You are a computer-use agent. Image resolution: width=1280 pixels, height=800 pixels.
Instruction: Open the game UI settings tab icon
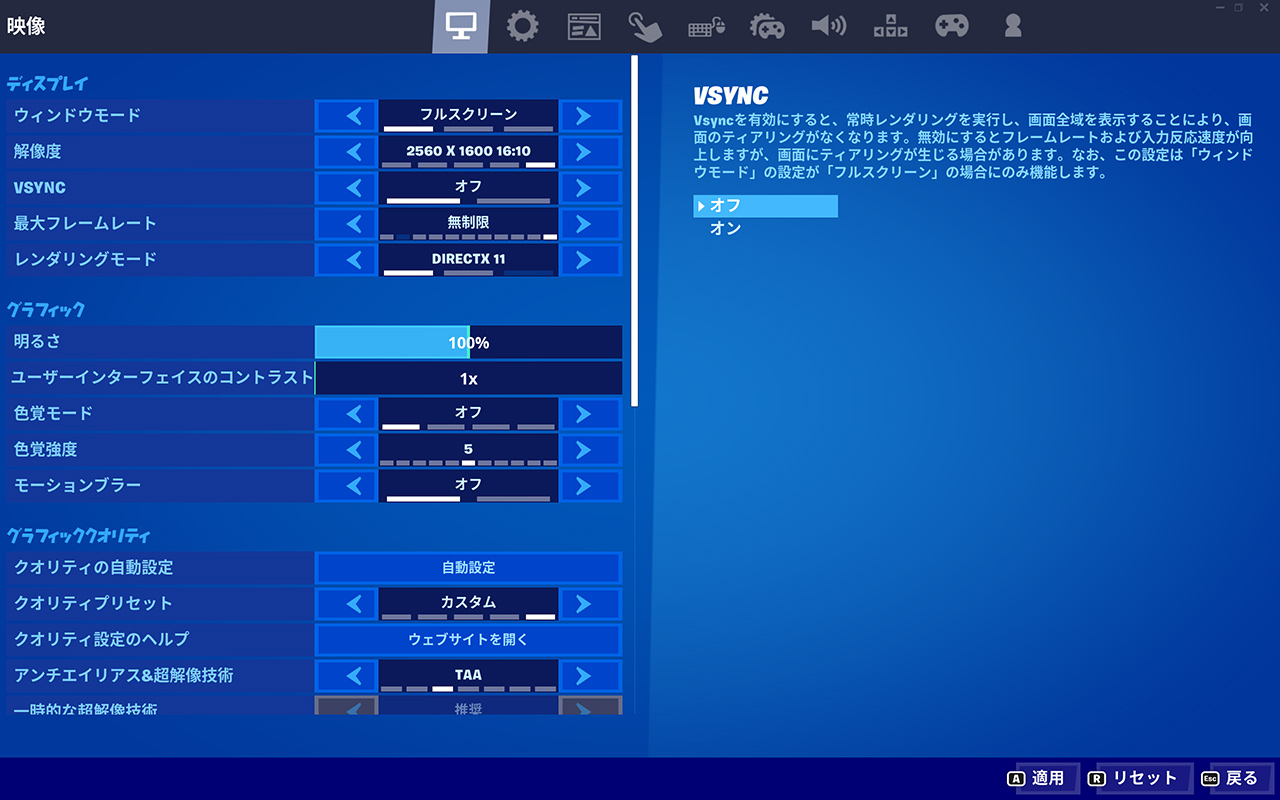pyautogui.click(x=584, y=27)
